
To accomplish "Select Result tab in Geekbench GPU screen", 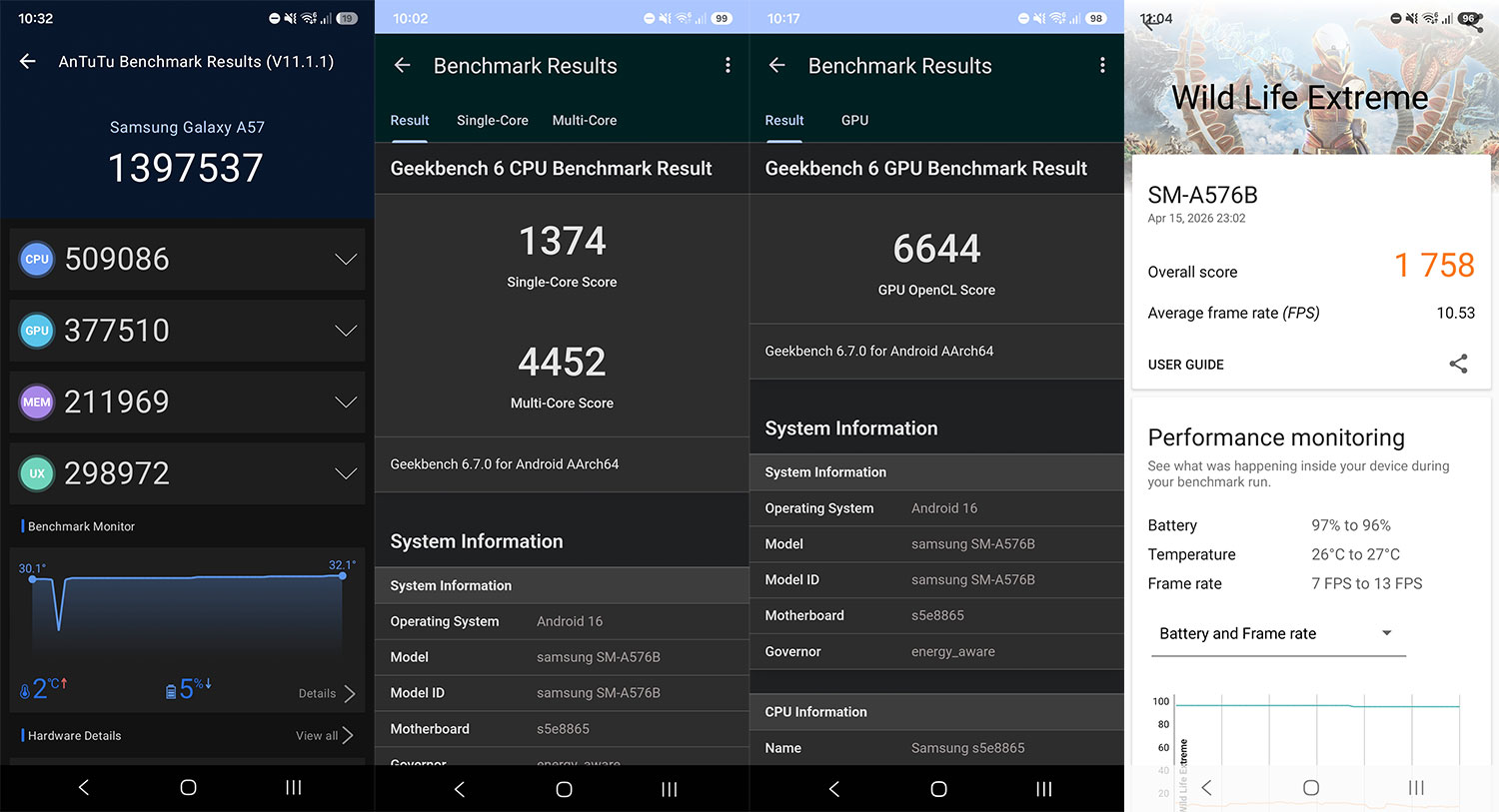I will (x=784, y=120).
